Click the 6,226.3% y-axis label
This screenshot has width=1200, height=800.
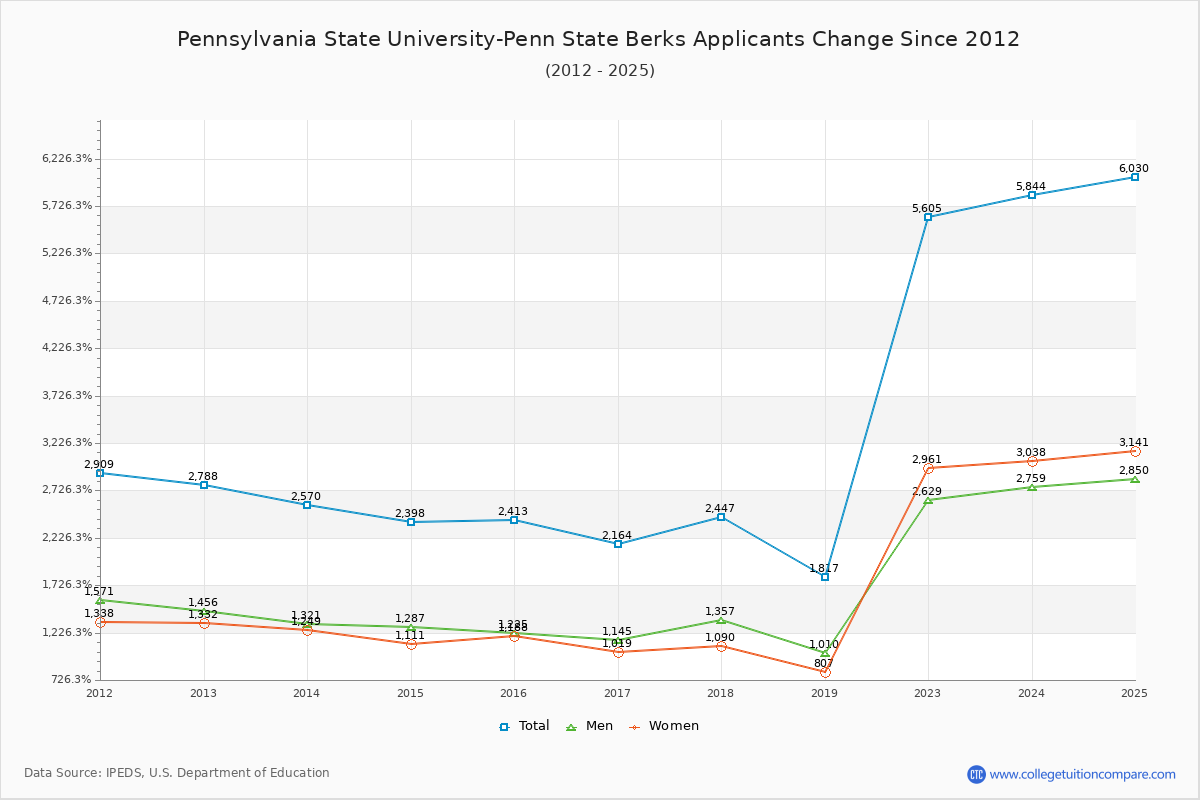[x=67, y=159]
